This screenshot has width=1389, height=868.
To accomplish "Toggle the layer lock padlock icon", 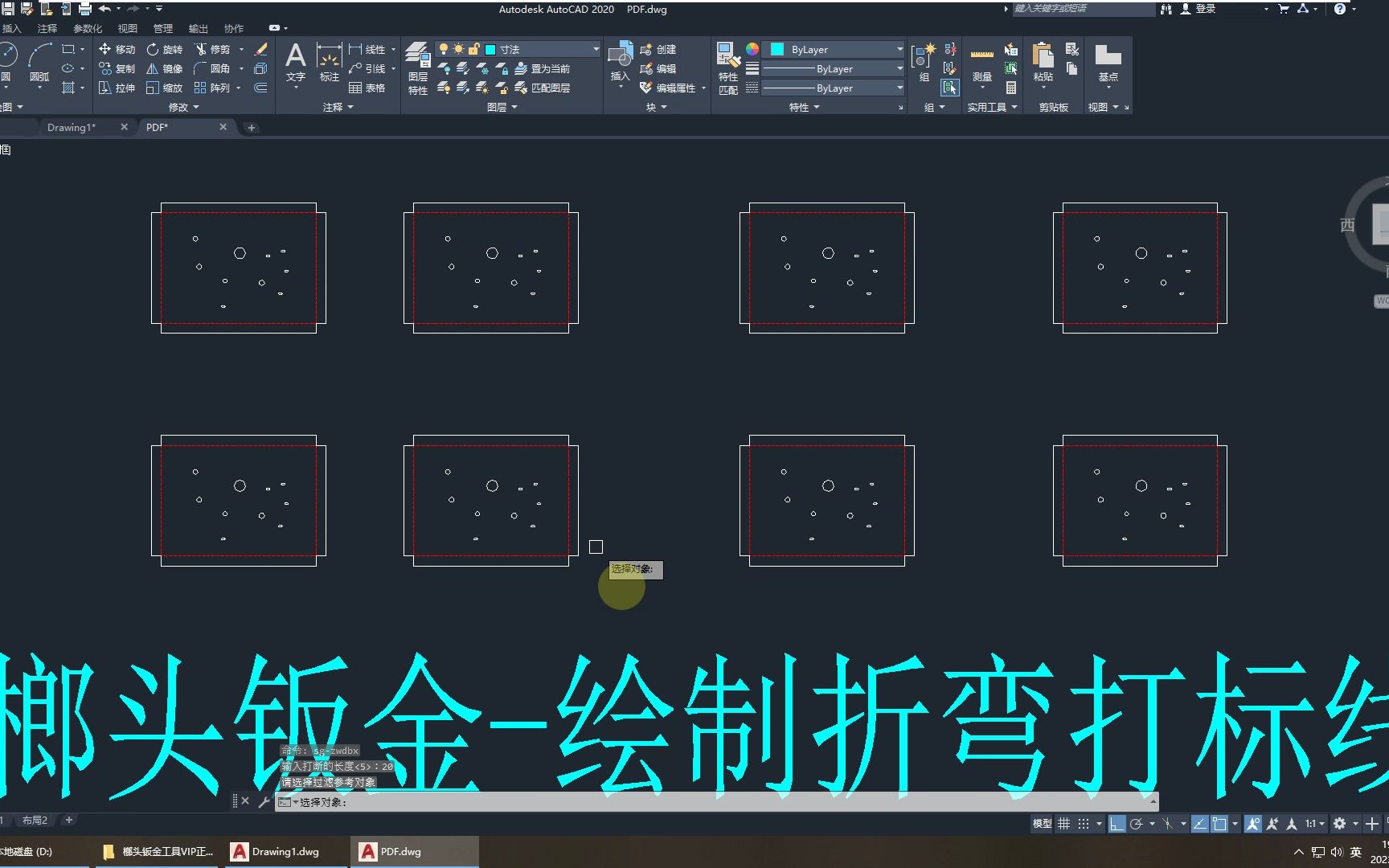I will point(474,48).
